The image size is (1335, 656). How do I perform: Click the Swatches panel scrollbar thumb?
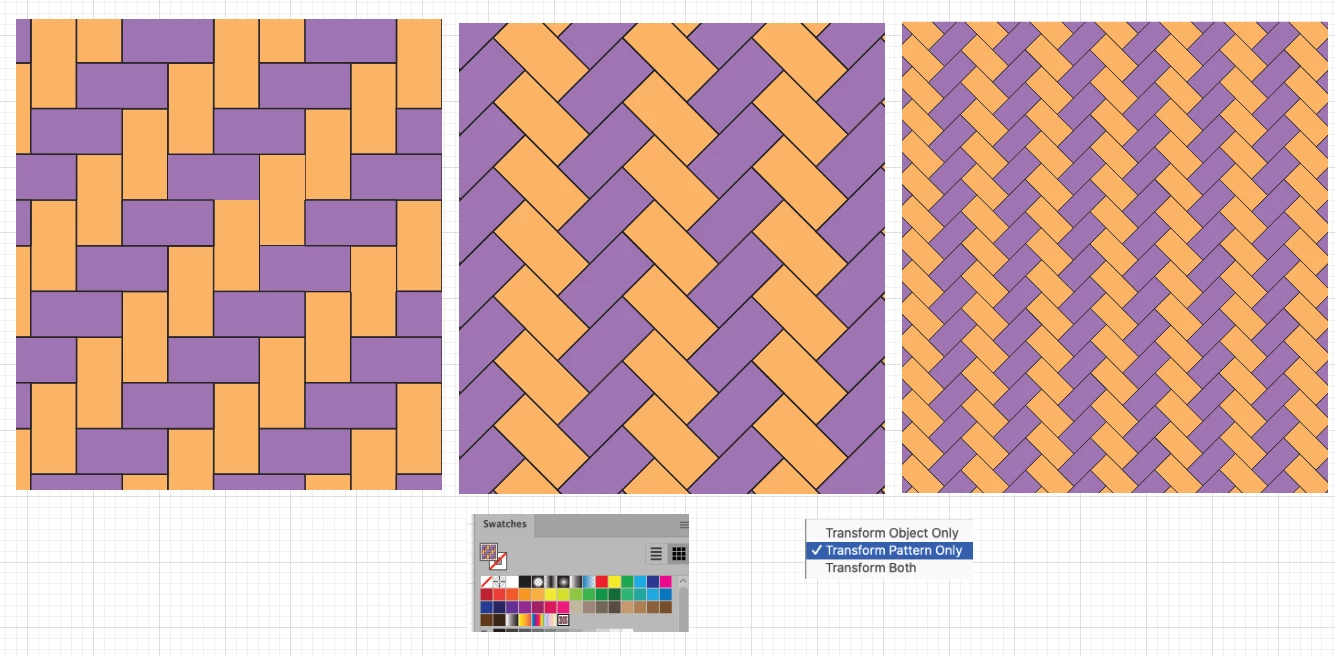pos(683,609)
